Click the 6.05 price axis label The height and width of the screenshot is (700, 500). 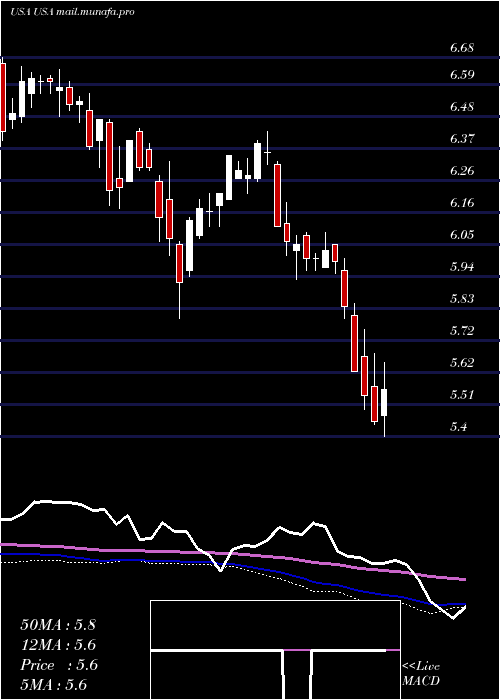click(x=462, y=234)
